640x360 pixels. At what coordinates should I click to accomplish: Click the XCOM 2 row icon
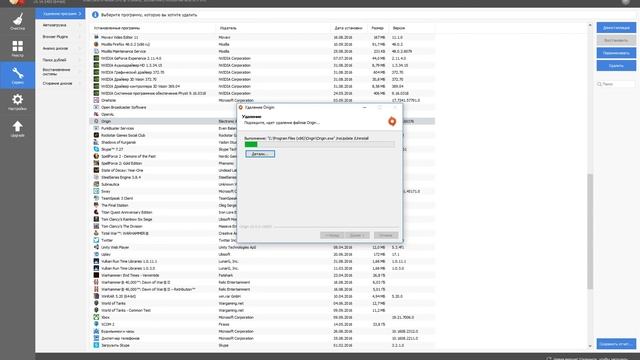[96, 324]
